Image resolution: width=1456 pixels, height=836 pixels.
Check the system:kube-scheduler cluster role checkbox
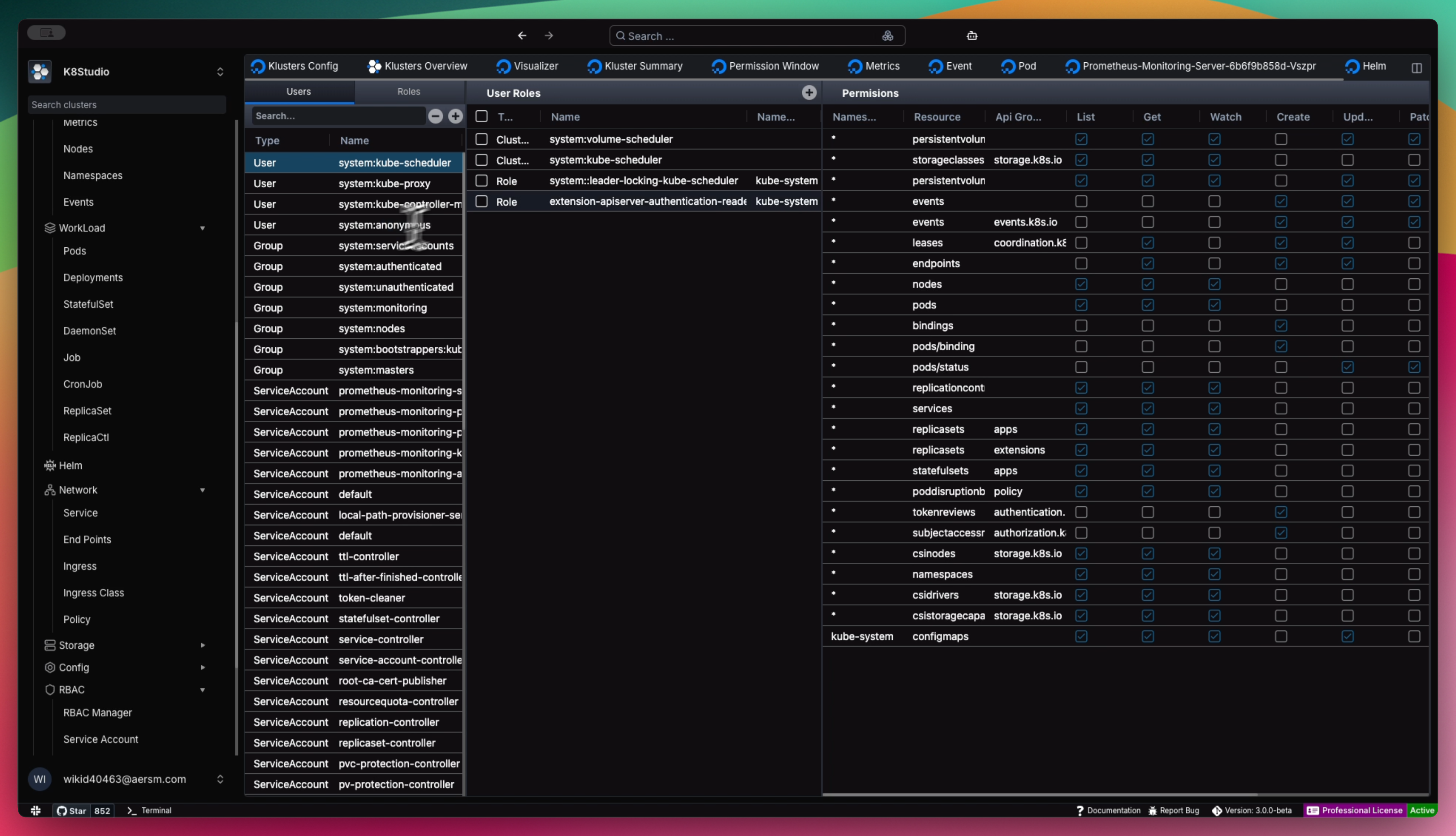[x=482, y=159]
